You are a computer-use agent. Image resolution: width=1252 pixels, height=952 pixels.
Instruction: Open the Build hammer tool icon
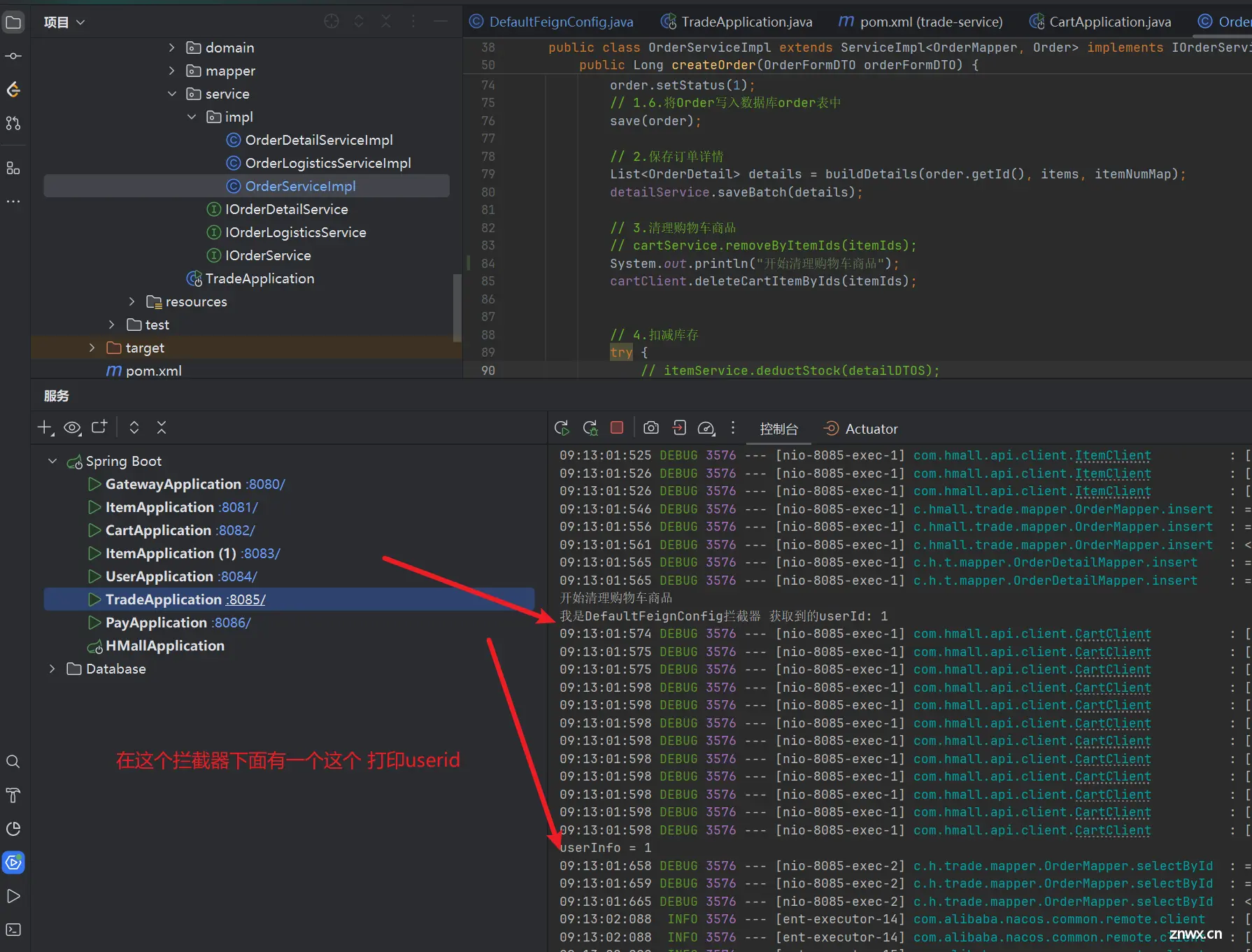click(13, 795)
